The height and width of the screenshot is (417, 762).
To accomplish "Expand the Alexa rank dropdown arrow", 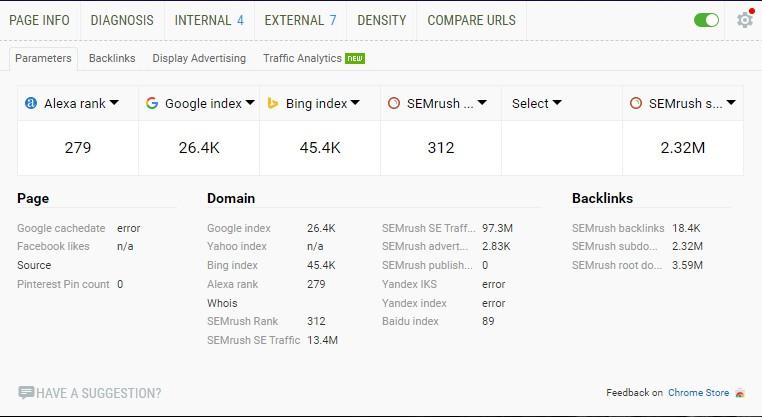I will [114, 103].
